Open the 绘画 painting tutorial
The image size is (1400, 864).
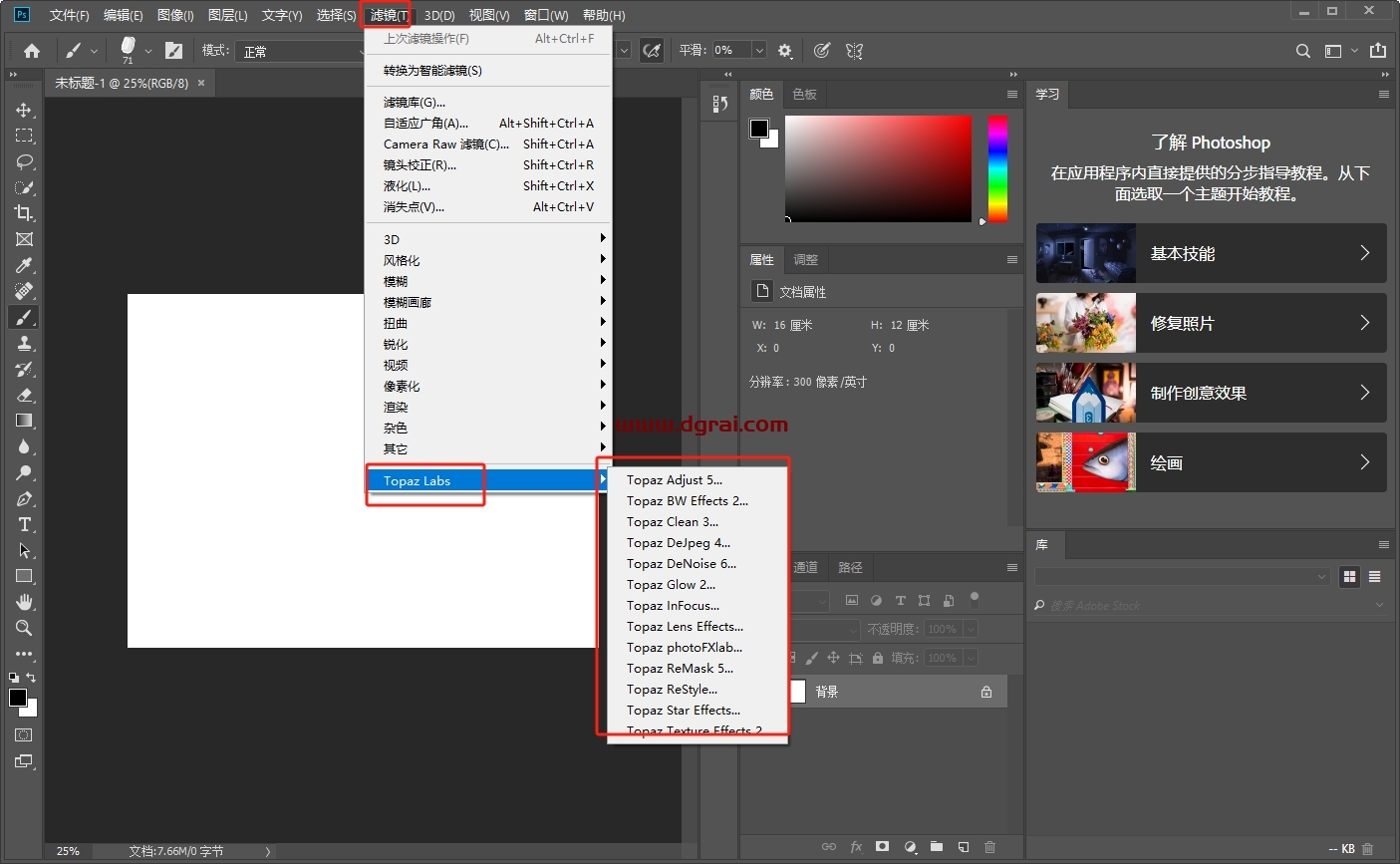click(x=1211, y=462)
